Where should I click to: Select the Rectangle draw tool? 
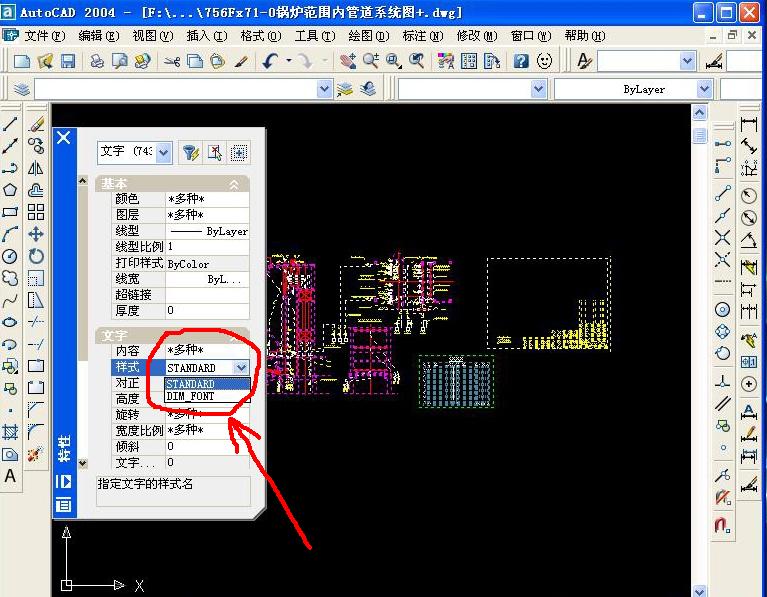tap(10, 212)
